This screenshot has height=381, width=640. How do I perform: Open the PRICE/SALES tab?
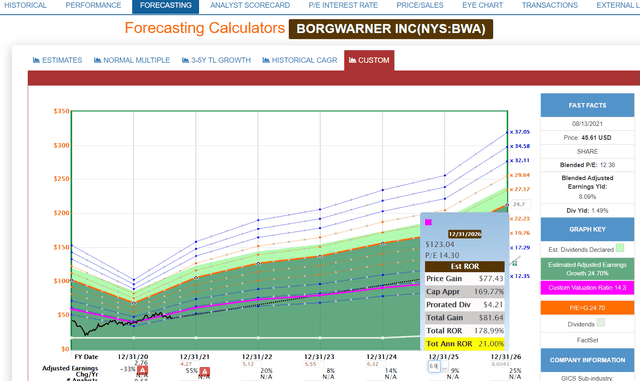420,5
